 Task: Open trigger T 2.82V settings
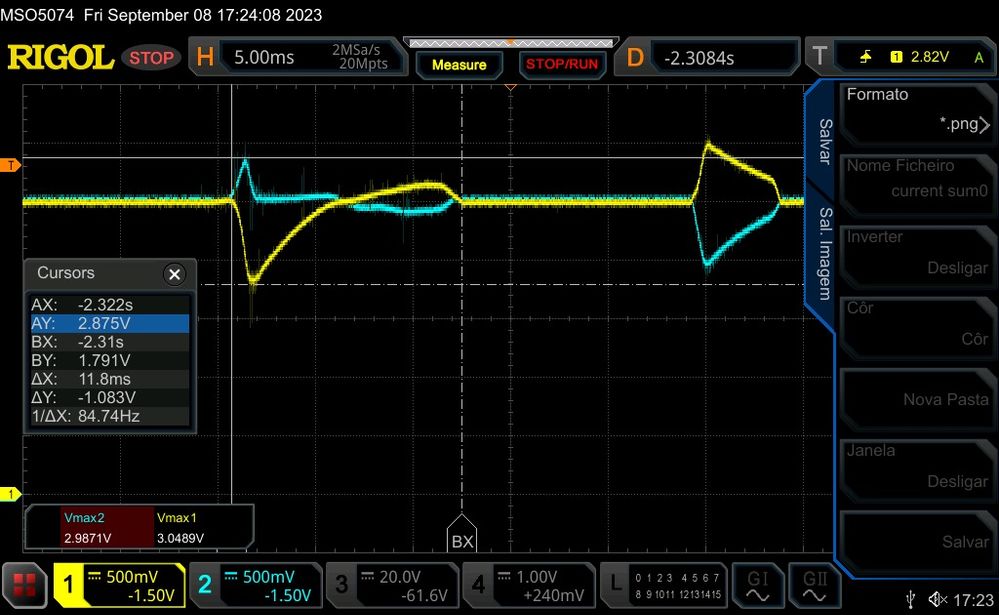(900, 57)
